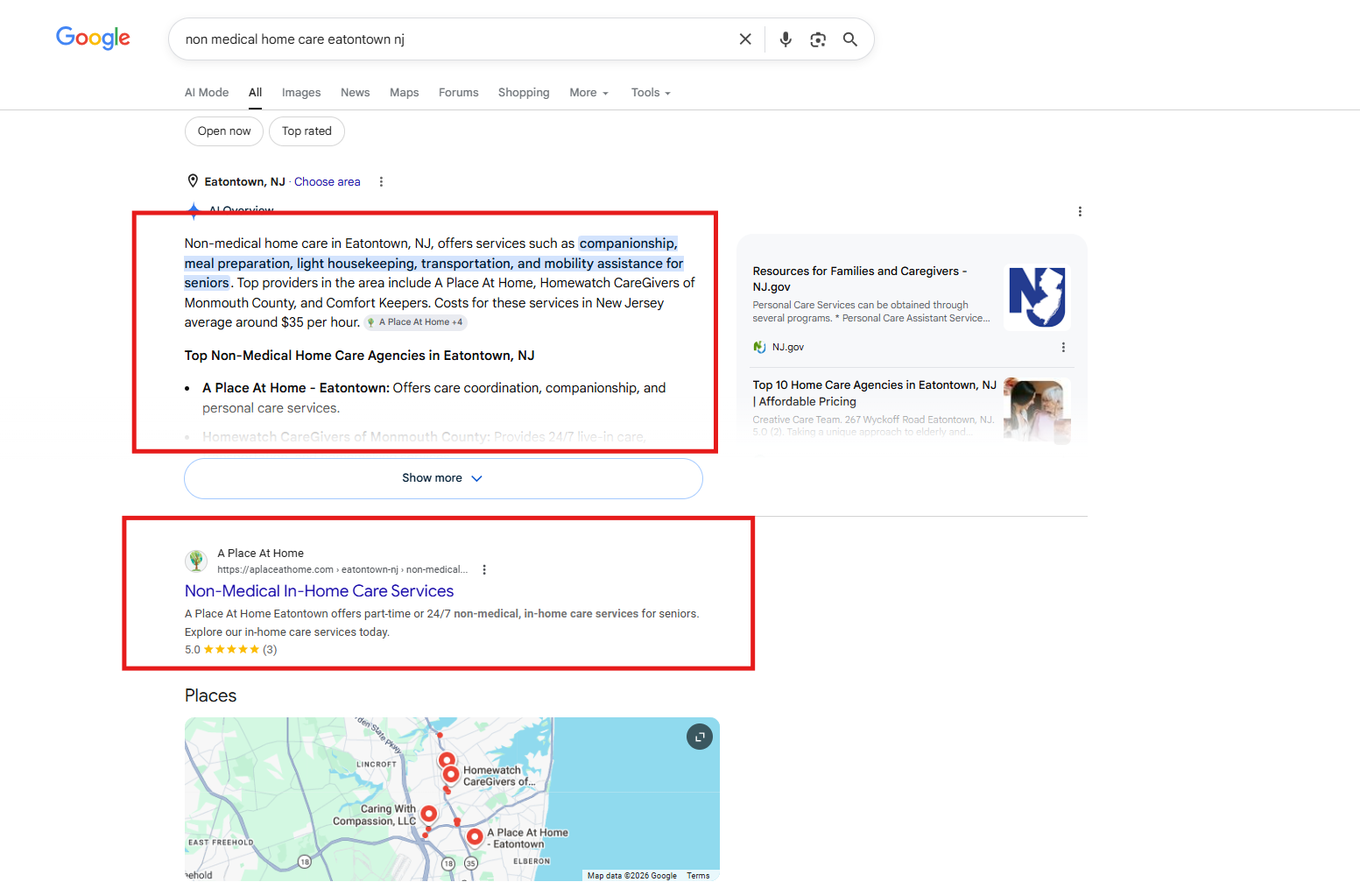Switch to the Maps tab

[405, 93]
